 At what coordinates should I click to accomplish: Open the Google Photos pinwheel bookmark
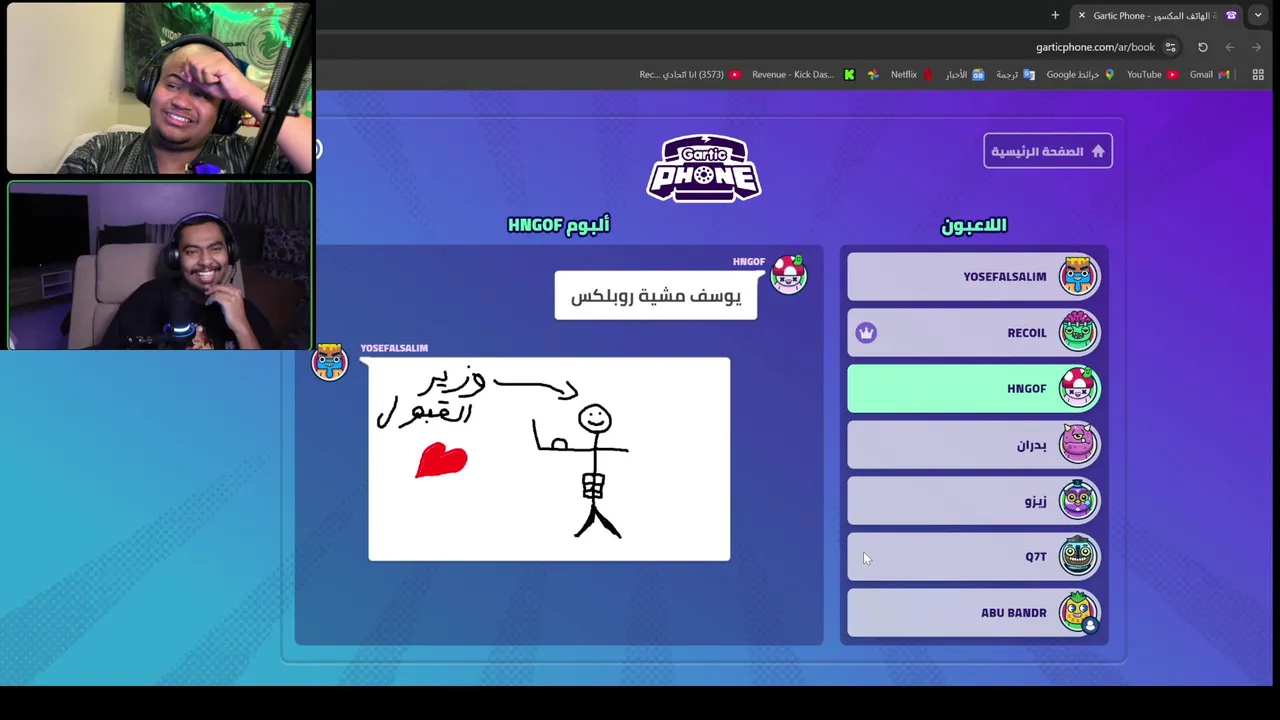(x=873, y=74)
